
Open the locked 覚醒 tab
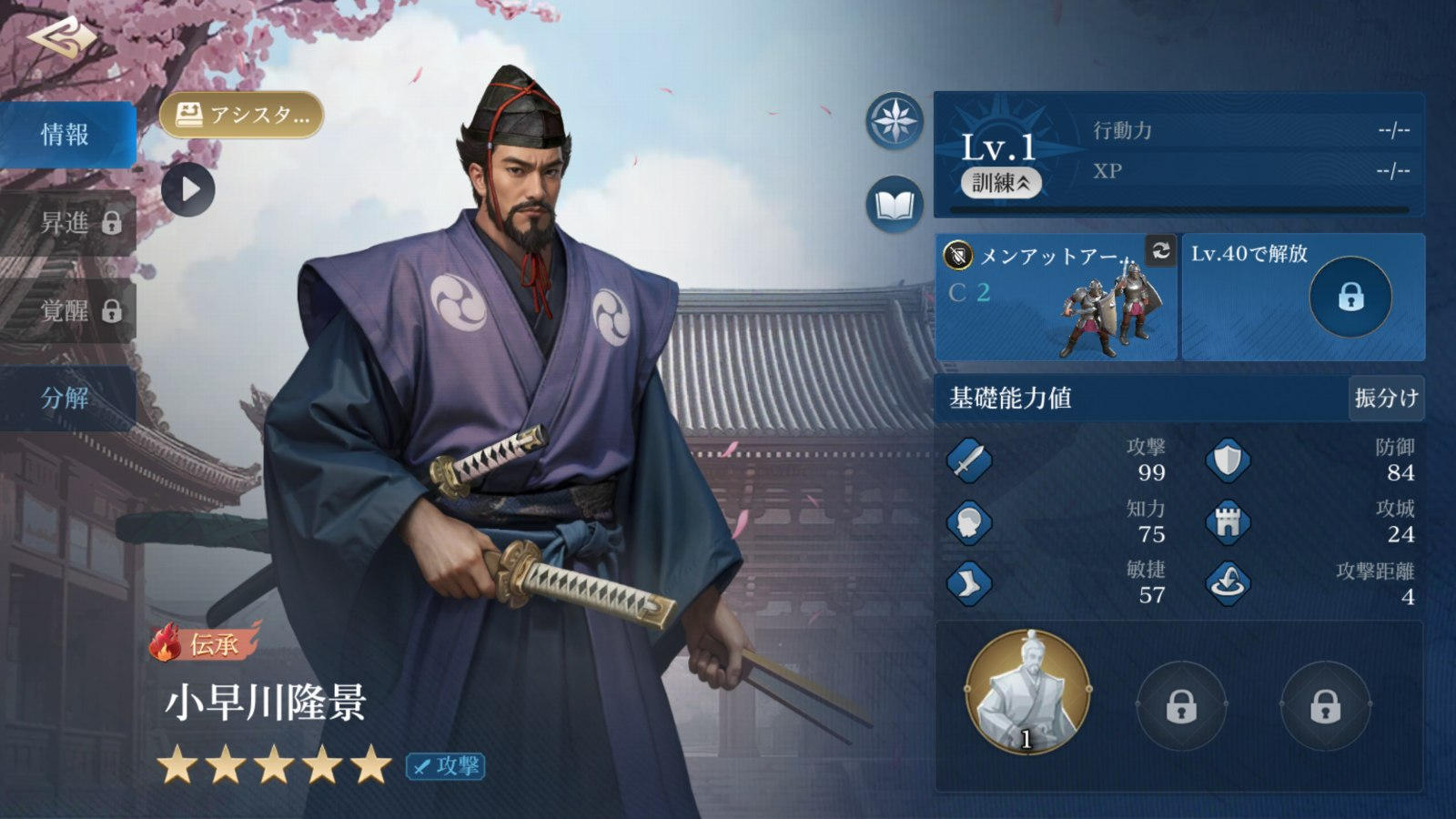click(67, 311)
